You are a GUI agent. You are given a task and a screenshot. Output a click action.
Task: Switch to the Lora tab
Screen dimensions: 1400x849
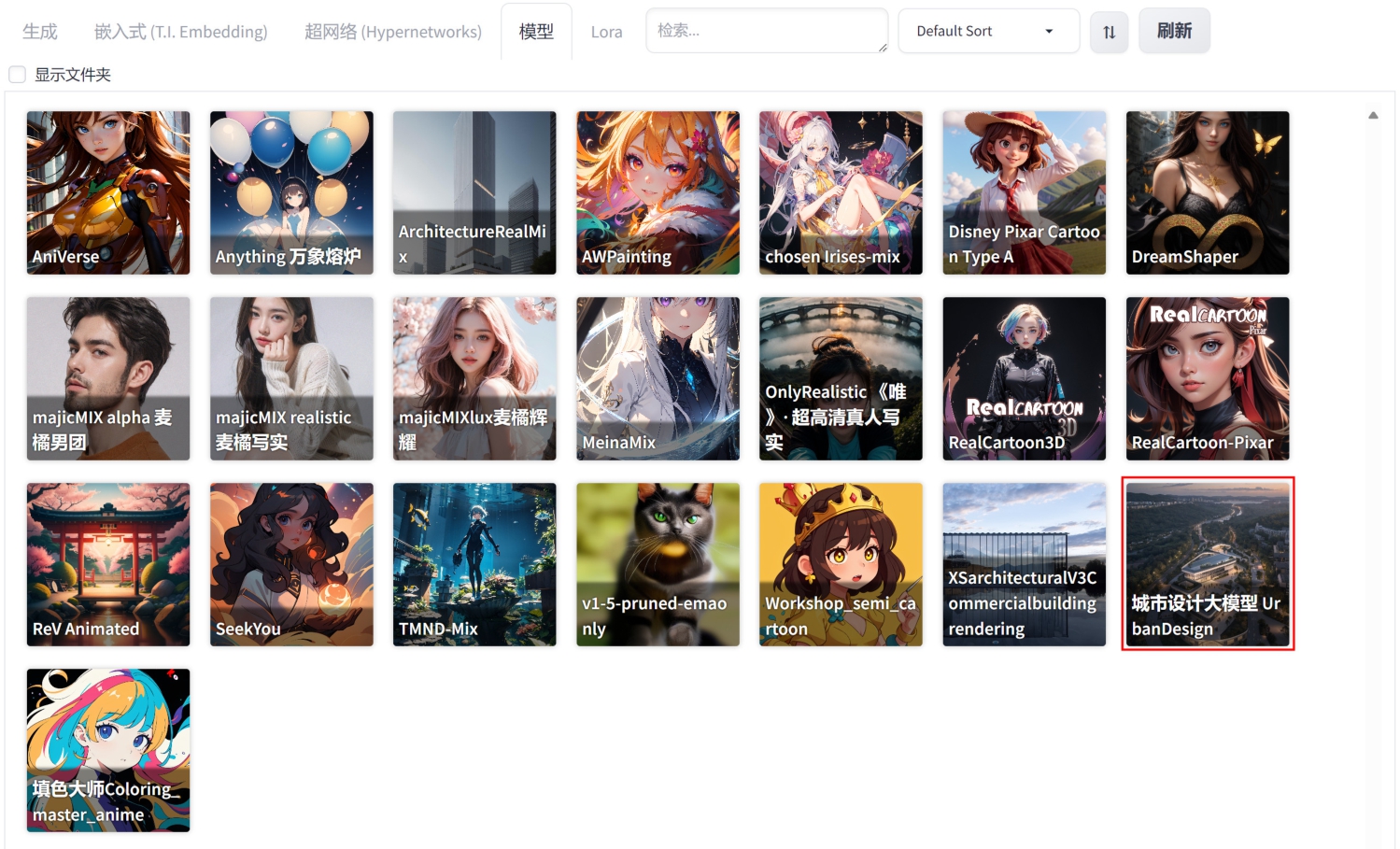click(x=606, y=32)
